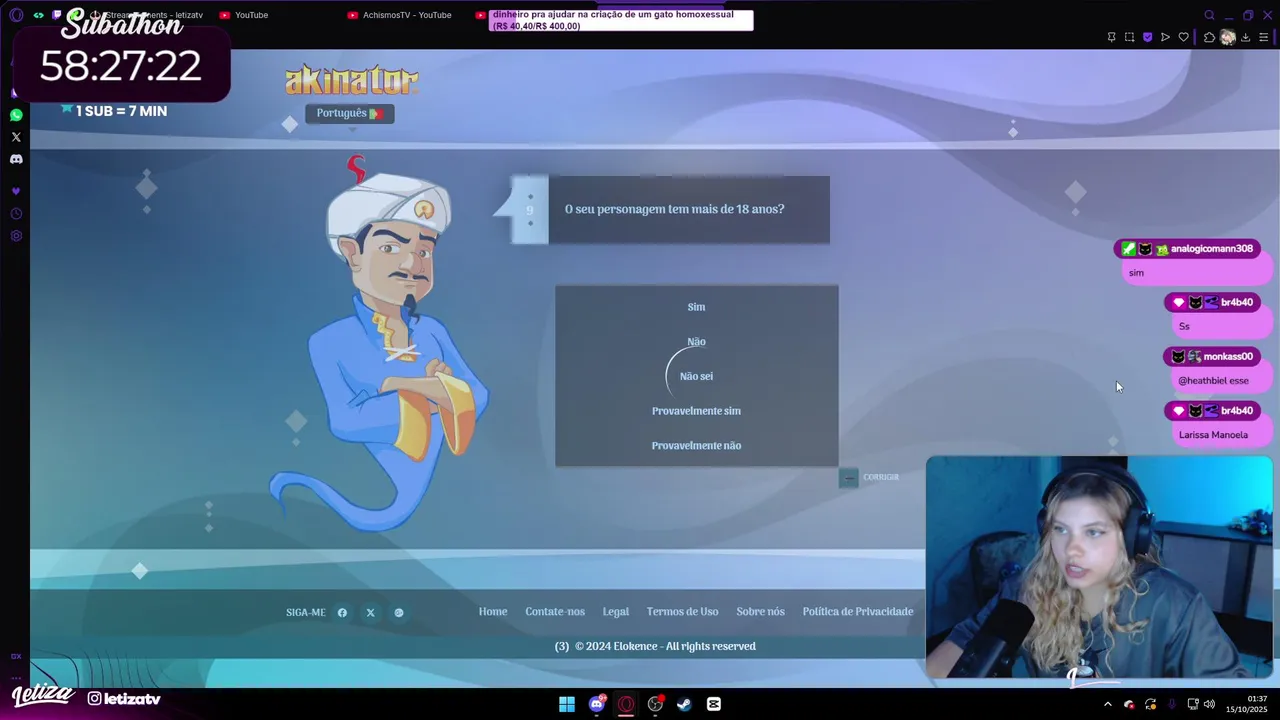Click chat username monkass00
Screen dimensions: 1280x720
(1228, 357)
